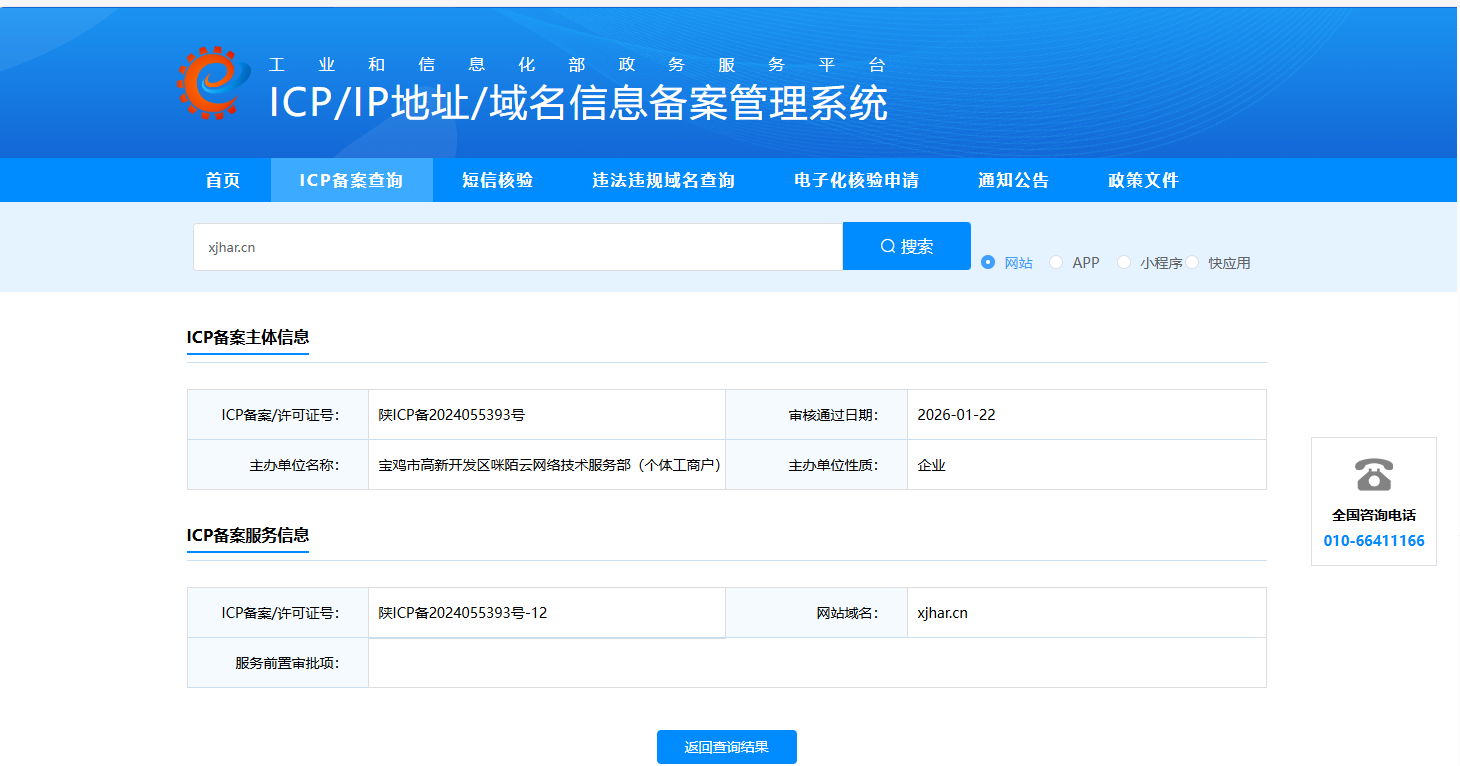Click the 主办单位名称 label

(x=294, y=465)
